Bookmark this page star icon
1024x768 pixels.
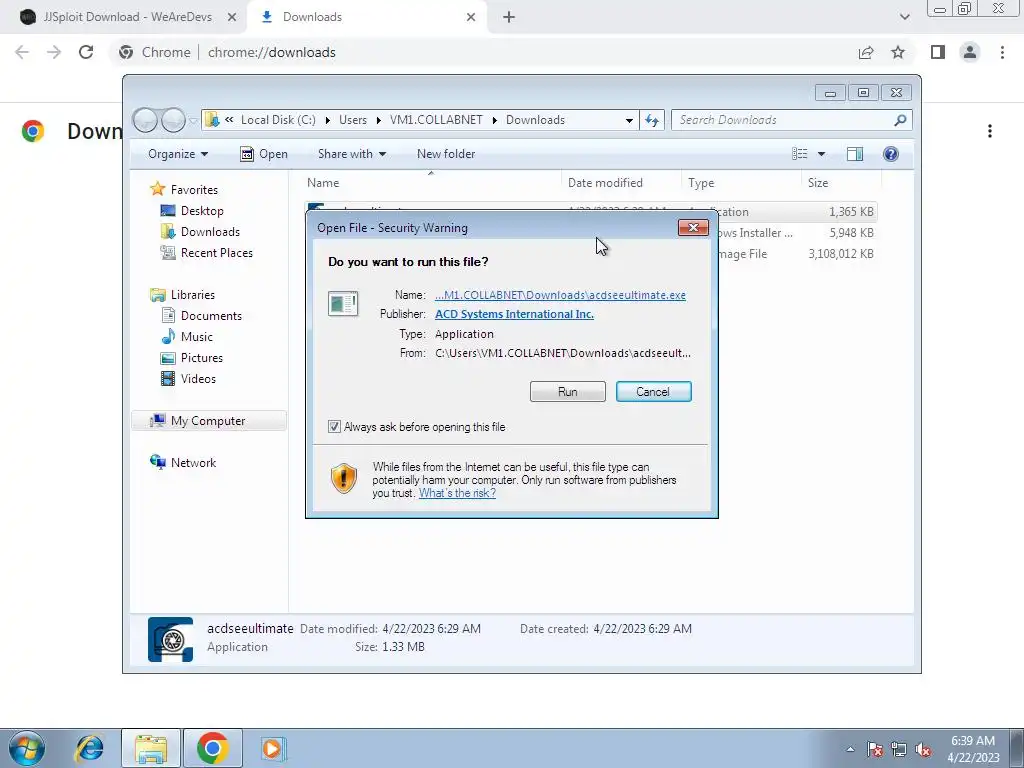(899, 52)
